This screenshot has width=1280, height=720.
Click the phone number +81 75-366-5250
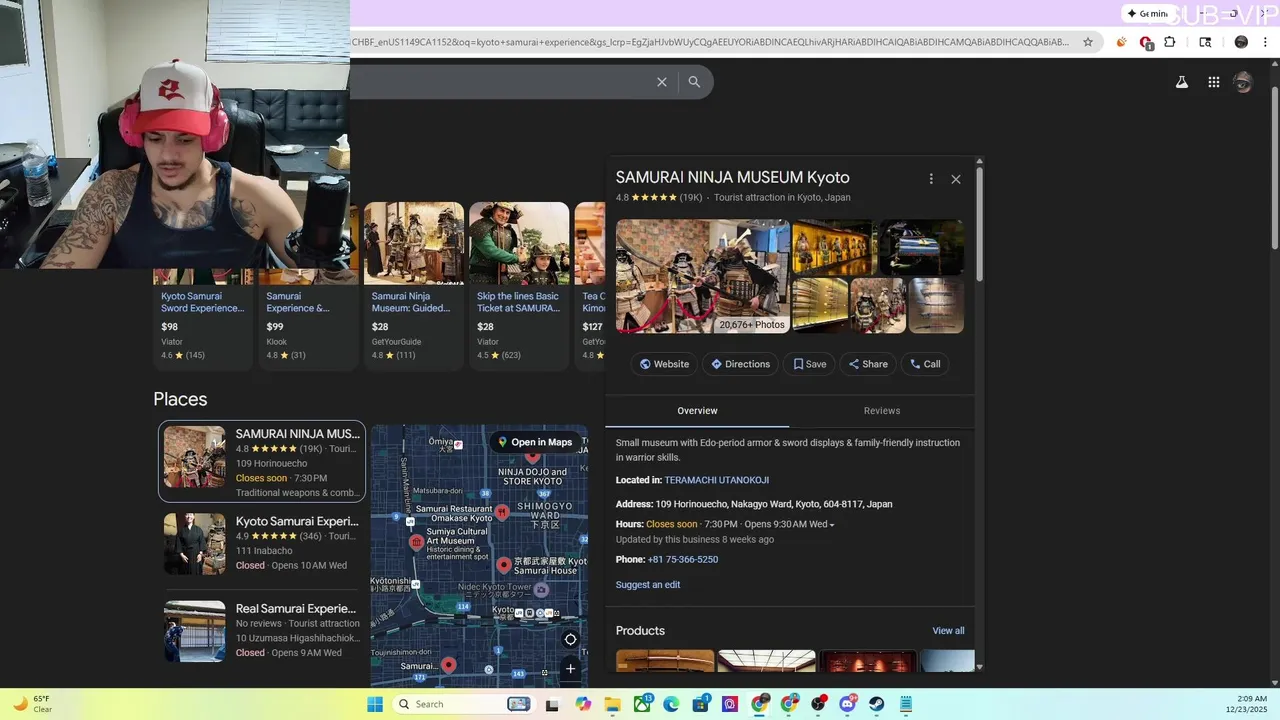[x=683, y=559]
